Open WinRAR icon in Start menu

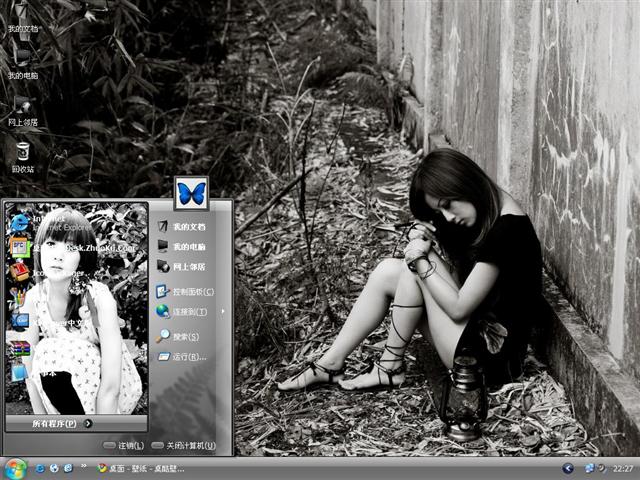(x=20, y=349)
